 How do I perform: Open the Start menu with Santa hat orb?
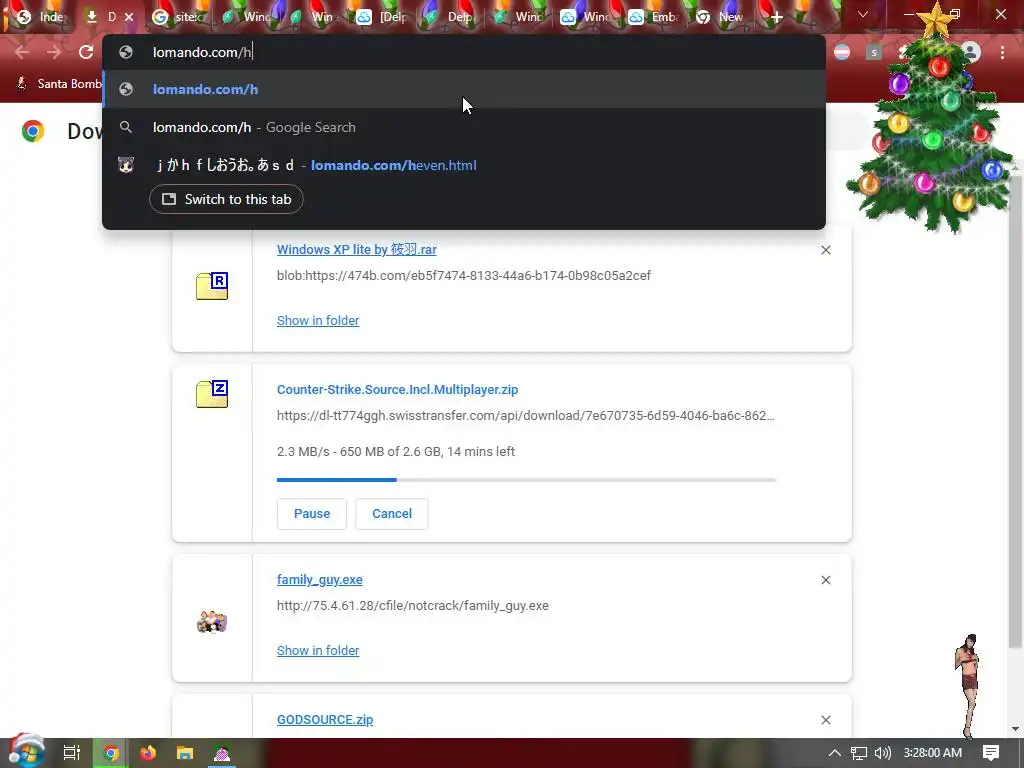pyautogui.click(x=25, y=752)
